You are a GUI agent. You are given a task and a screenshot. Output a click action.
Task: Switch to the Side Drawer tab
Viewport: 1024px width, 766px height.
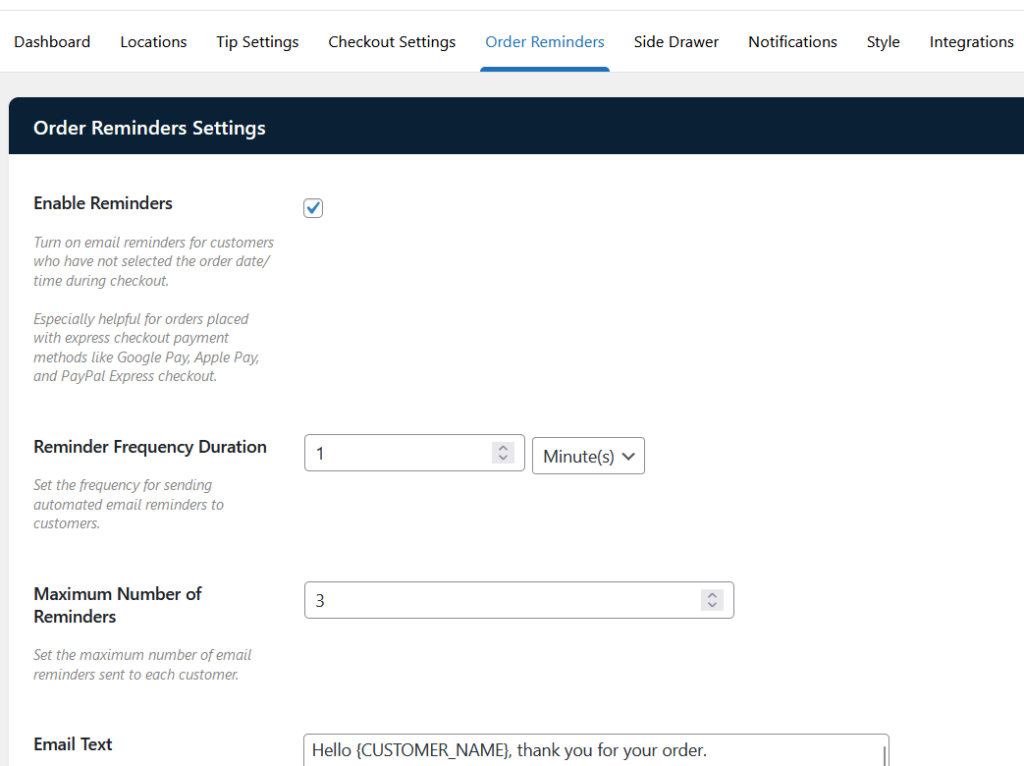click(x=676, y=42)
